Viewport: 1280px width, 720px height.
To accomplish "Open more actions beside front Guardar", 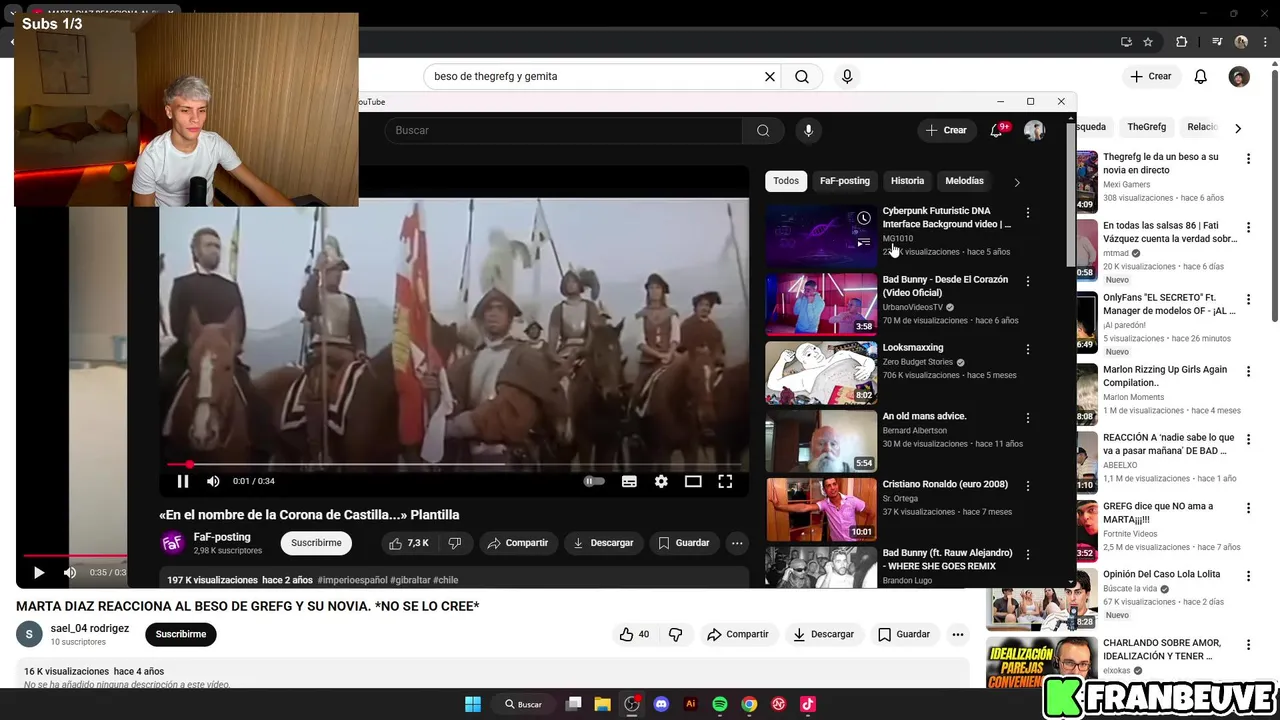I will (x=737, y=543).
